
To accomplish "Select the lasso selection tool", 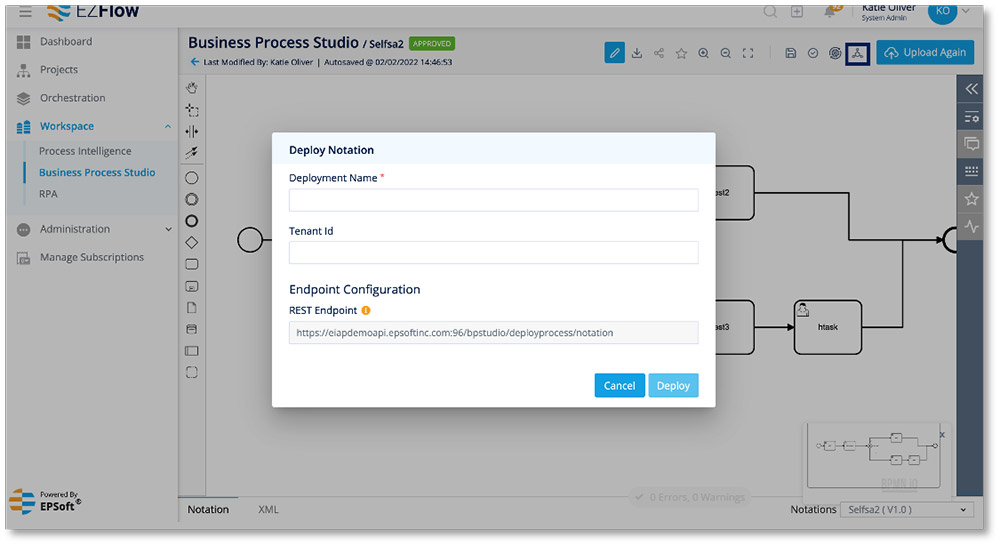I will click(191, 110).
